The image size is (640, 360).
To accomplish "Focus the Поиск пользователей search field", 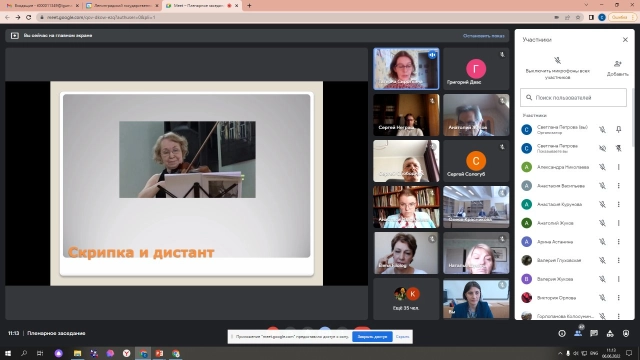I will [573, 98].
